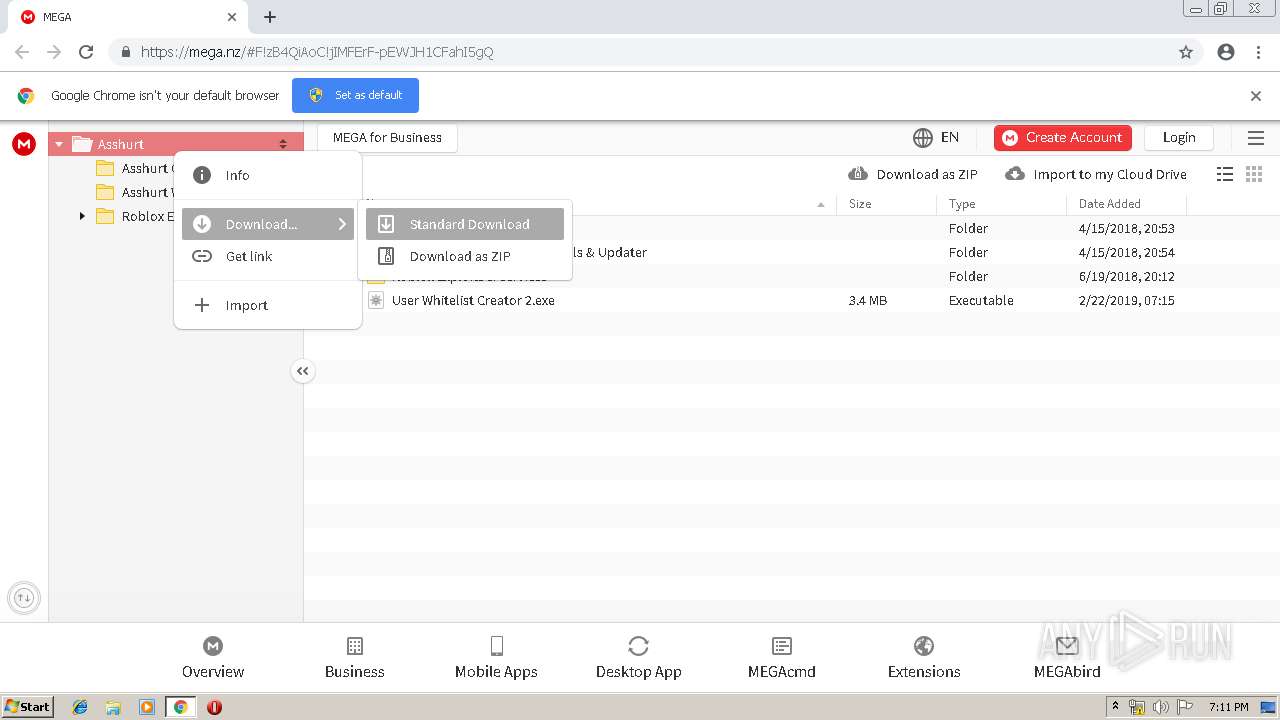Open the Download... submenu entry
1280x720 pixels.
268,224
